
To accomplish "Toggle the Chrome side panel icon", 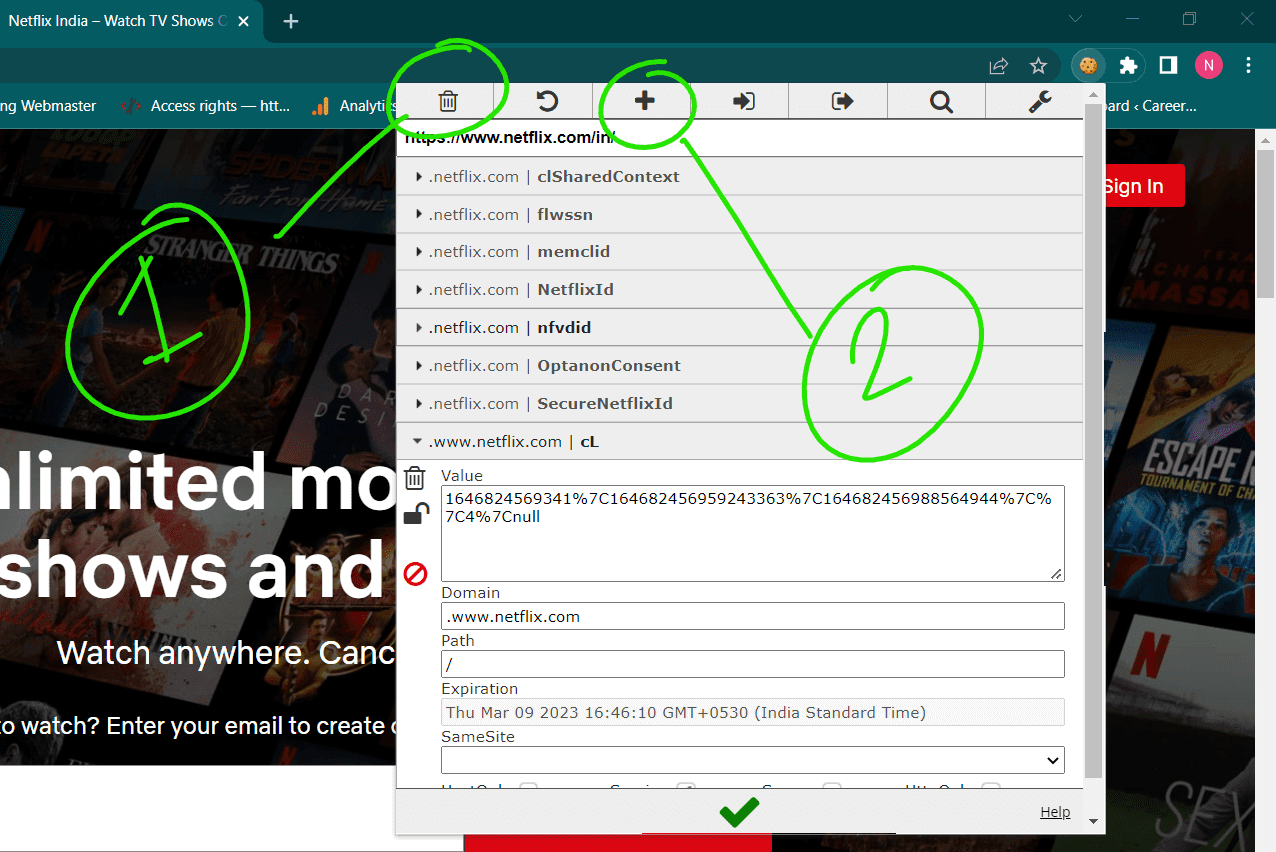I will [1168, 66].
